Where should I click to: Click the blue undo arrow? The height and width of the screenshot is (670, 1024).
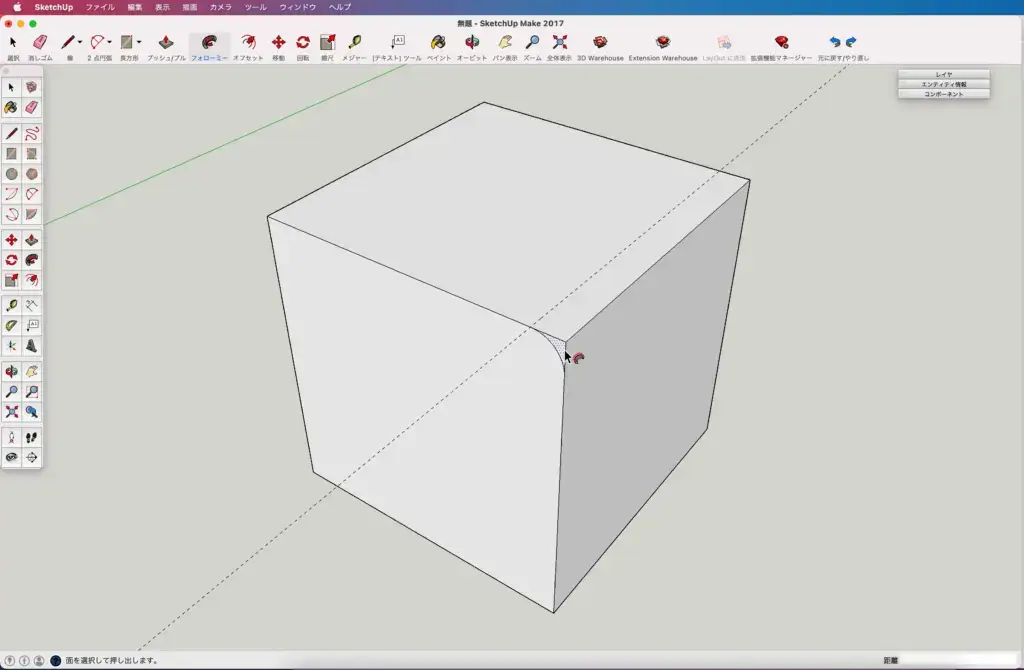835,42
